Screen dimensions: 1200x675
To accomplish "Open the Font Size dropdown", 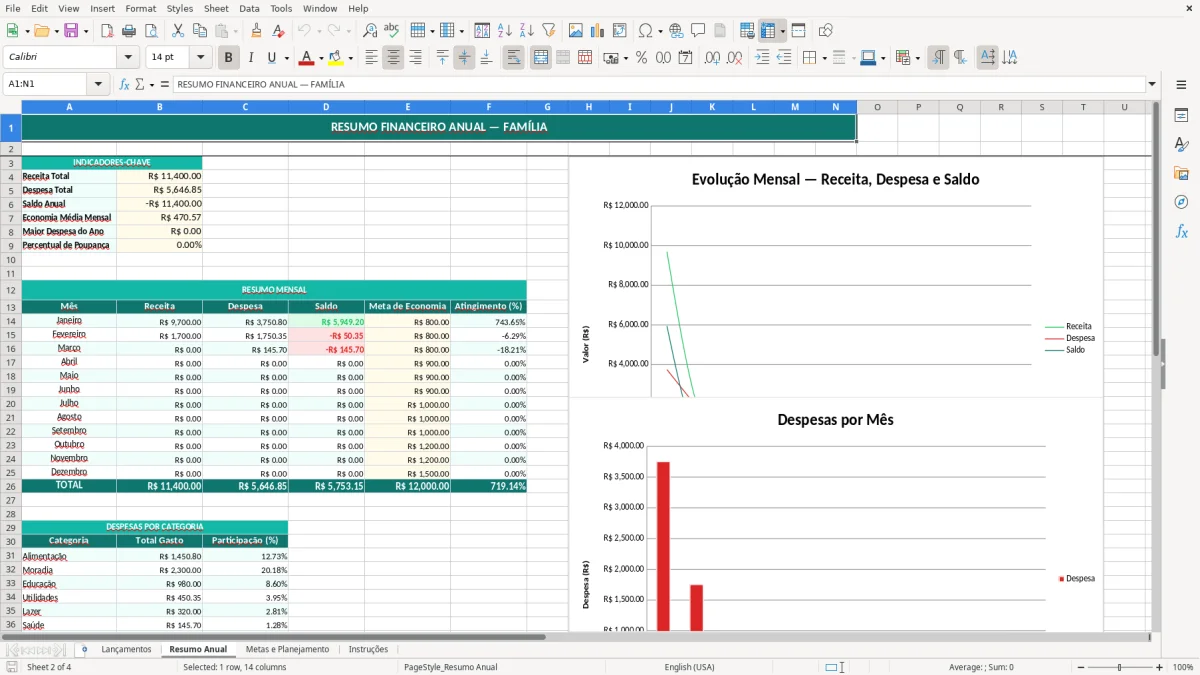I will coord(200,58).
